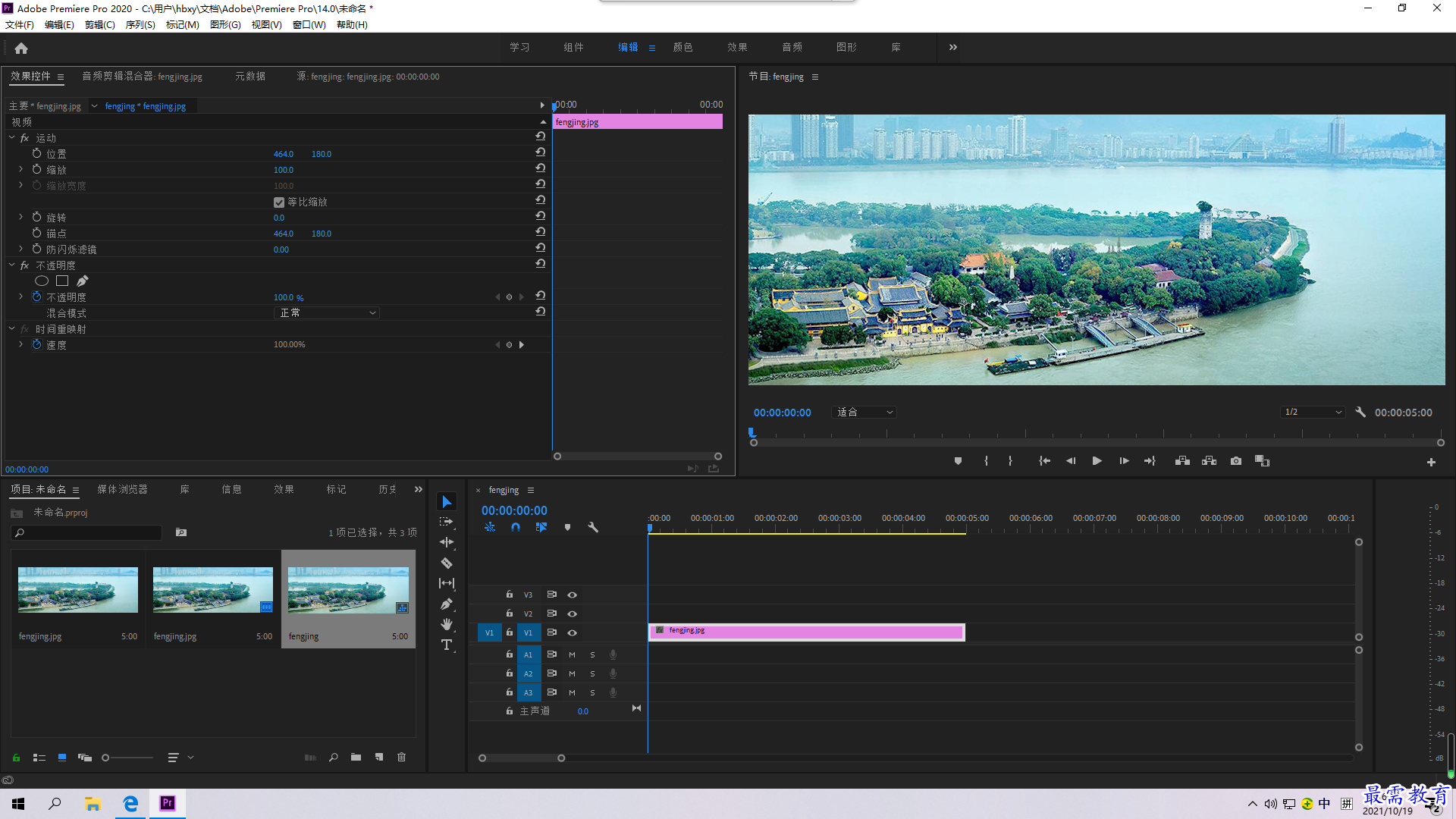
Task: Select the Track Select Forward tool
Action: click(447, 522)
